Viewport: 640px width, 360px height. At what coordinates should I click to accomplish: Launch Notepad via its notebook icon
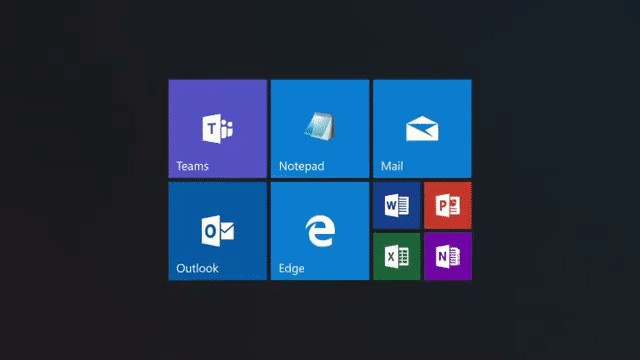pyautogui.click(x=320, y=126)
